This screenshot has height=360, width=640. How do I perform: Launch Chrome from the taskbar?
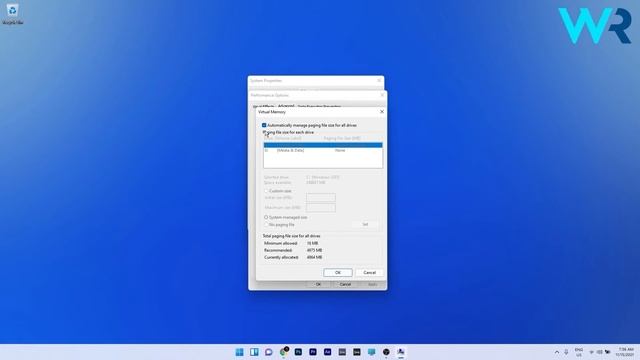[284, 352]
